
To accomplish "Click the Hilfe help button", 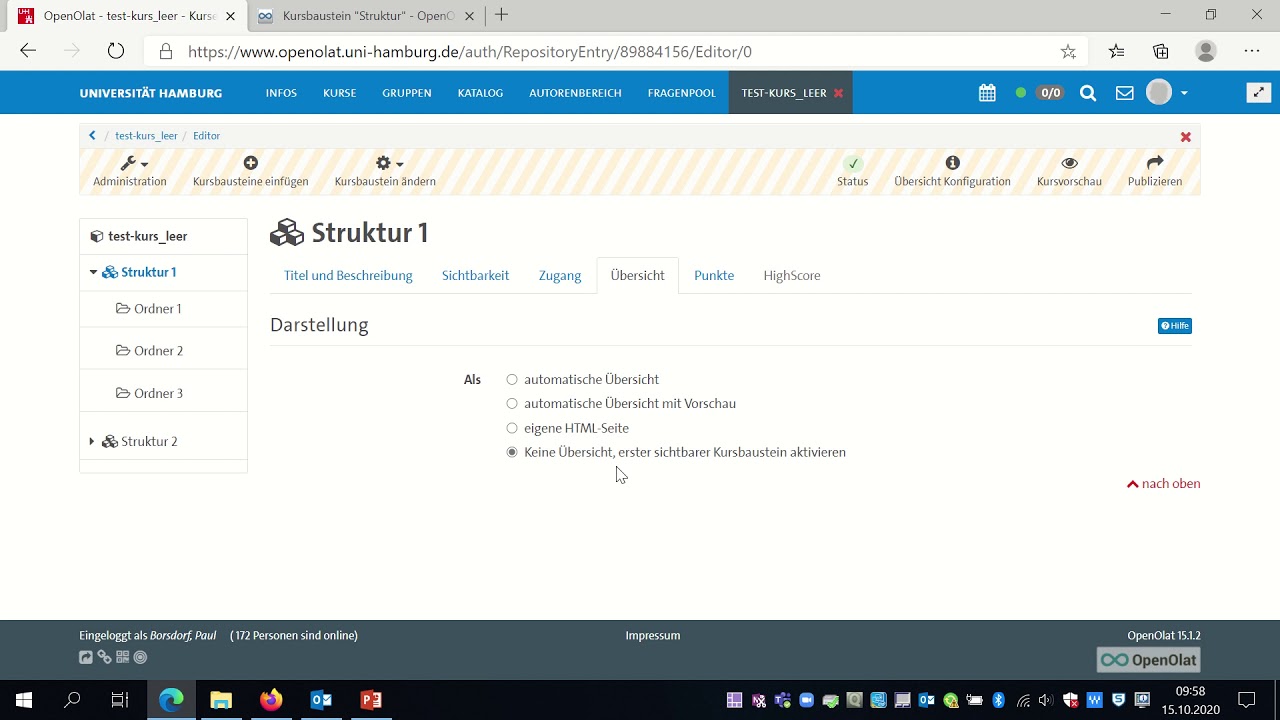I will tap(1175, 326).
